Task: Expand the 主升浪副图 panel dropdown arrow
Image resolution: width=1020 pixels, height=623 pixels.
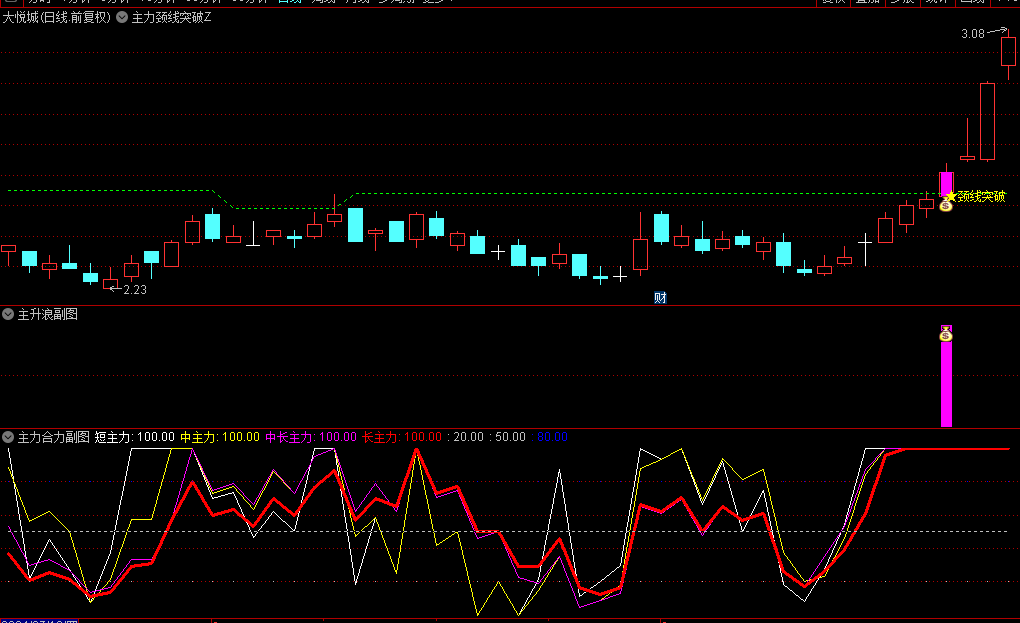Action: [x=8, y=314]
